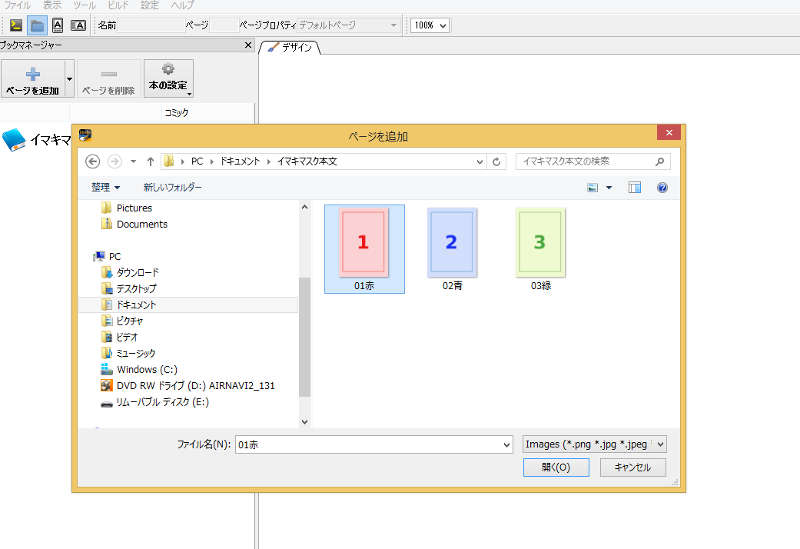Click the console icon in the toolbar
This screenshot has height=549, width=800.
click(16, 25)
